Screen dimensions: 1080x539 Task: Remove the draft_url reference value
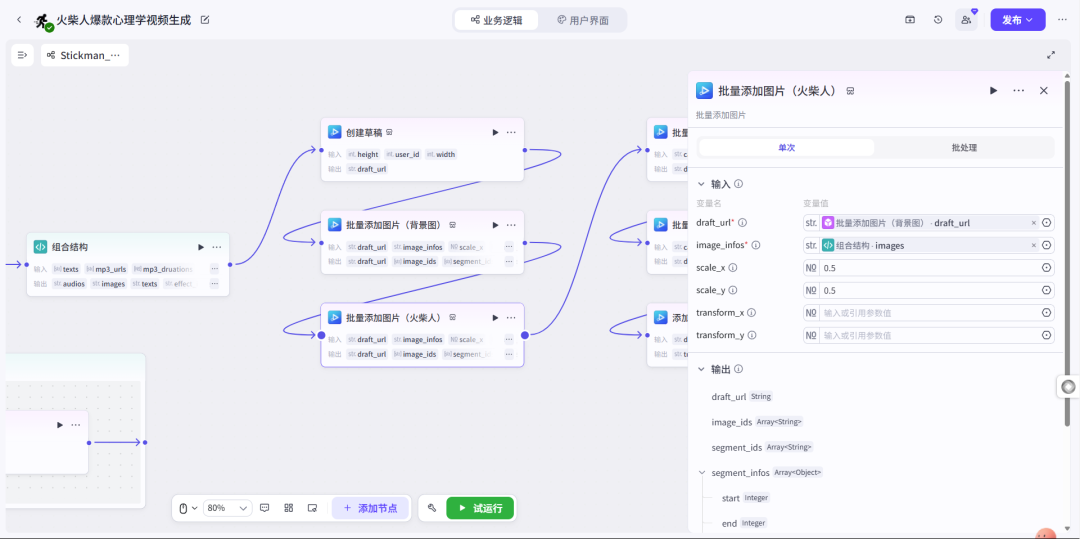coord(1033,223)
